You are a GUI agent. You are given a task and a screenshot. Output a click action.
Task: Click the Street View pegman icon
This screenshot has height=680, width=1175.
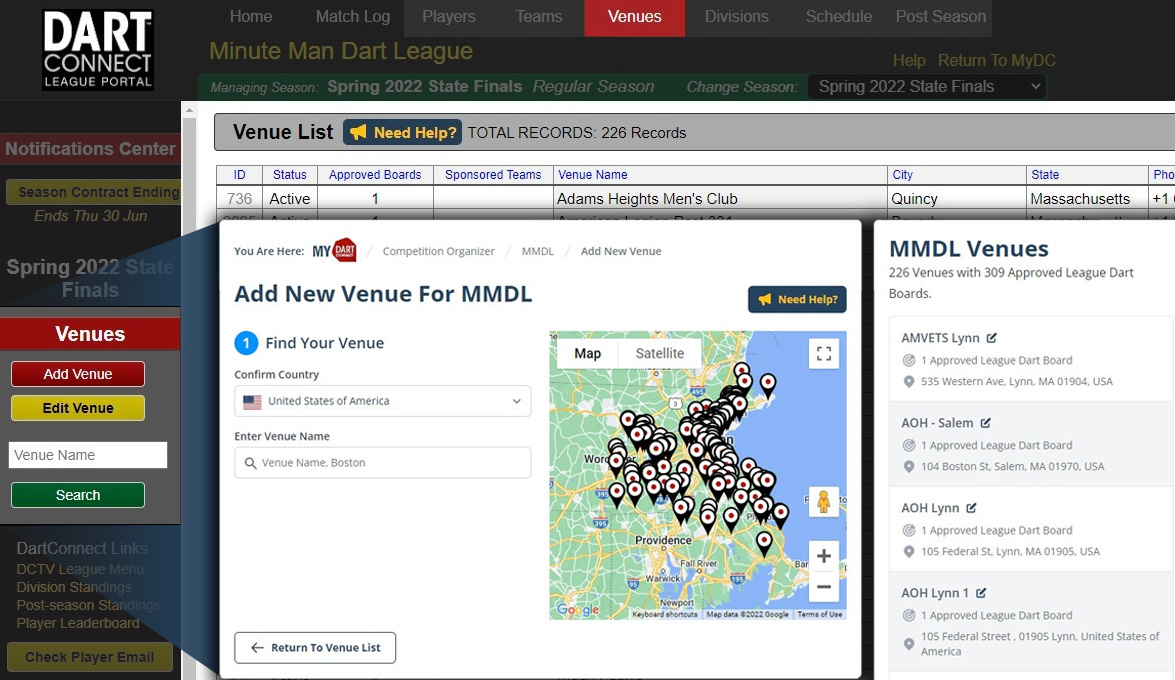[823, 502]
